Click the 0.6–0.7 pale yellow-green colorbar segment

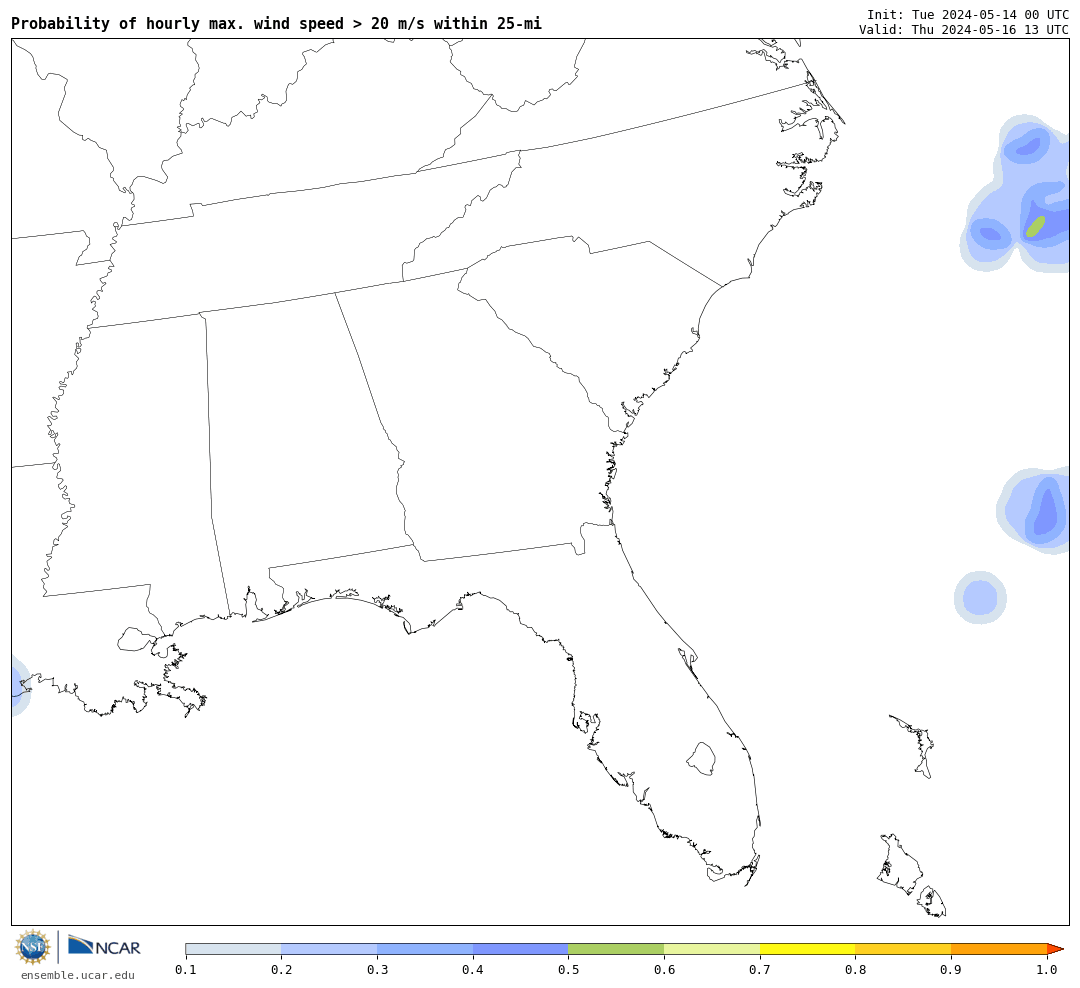coord(712,949)
